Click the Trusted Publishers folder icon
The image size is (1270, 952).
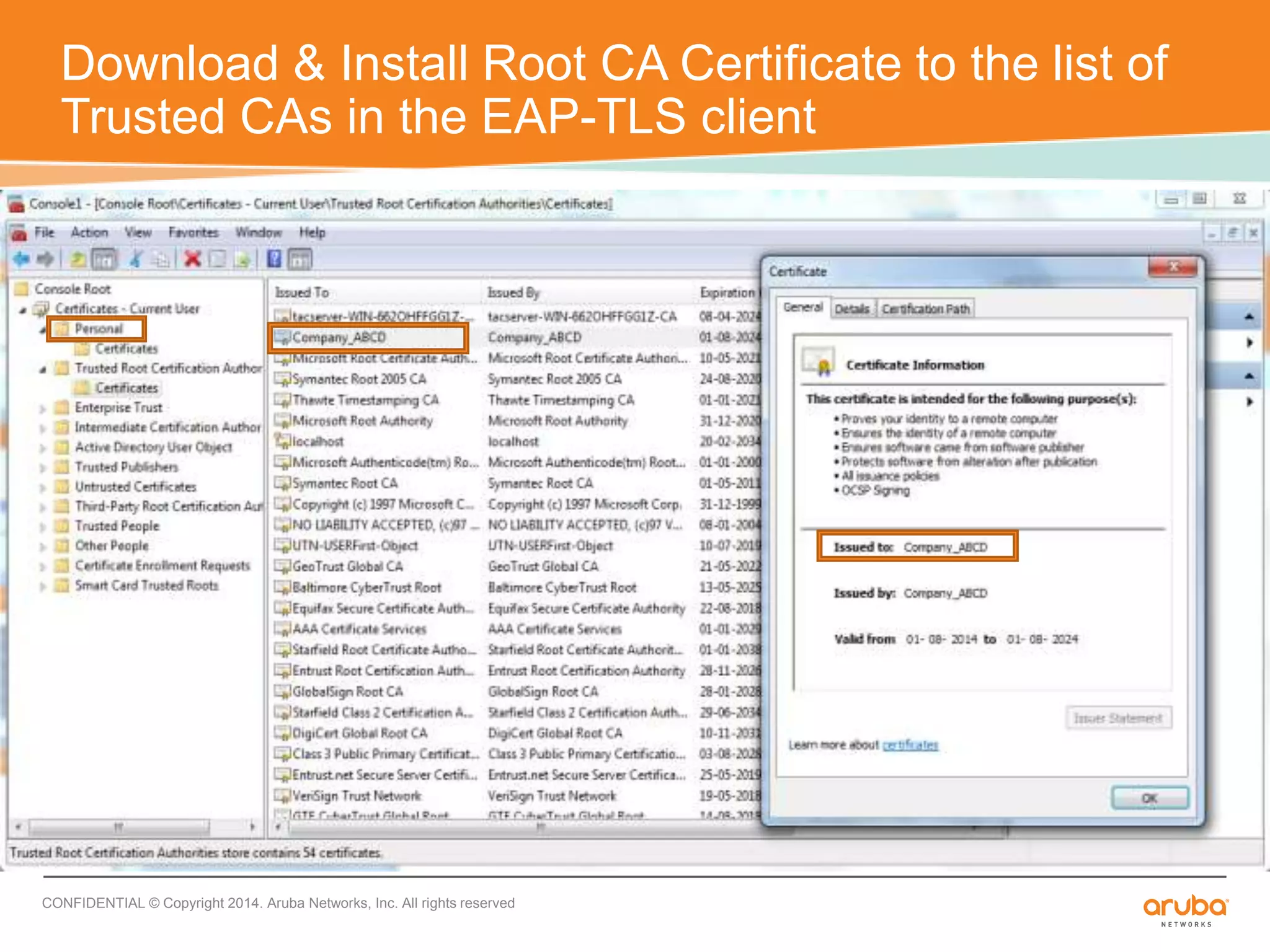click(61, 467)
